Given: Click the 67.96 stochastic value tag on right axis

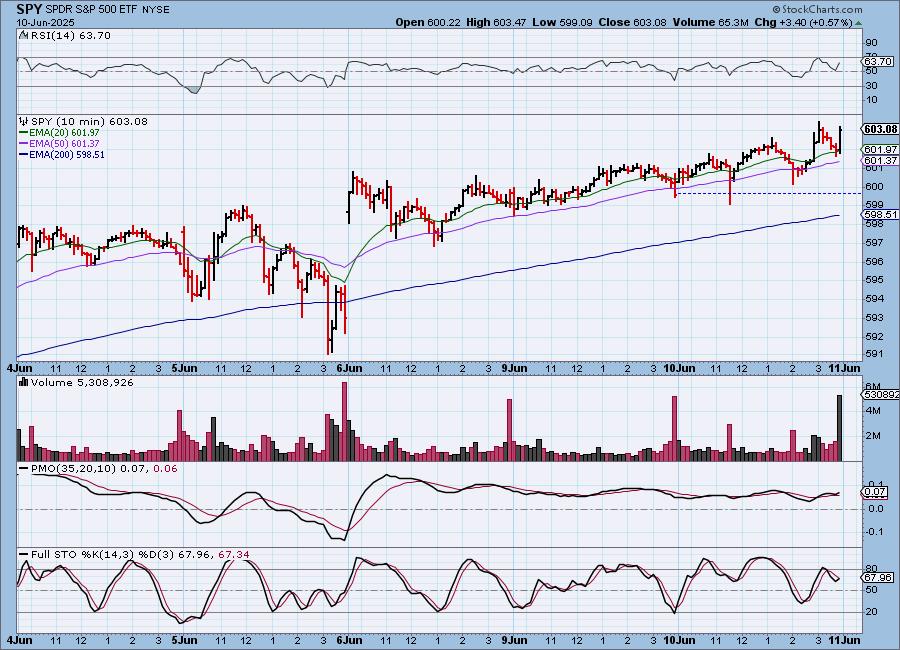Looking at the screenshot, I should [x=878, y=577].
